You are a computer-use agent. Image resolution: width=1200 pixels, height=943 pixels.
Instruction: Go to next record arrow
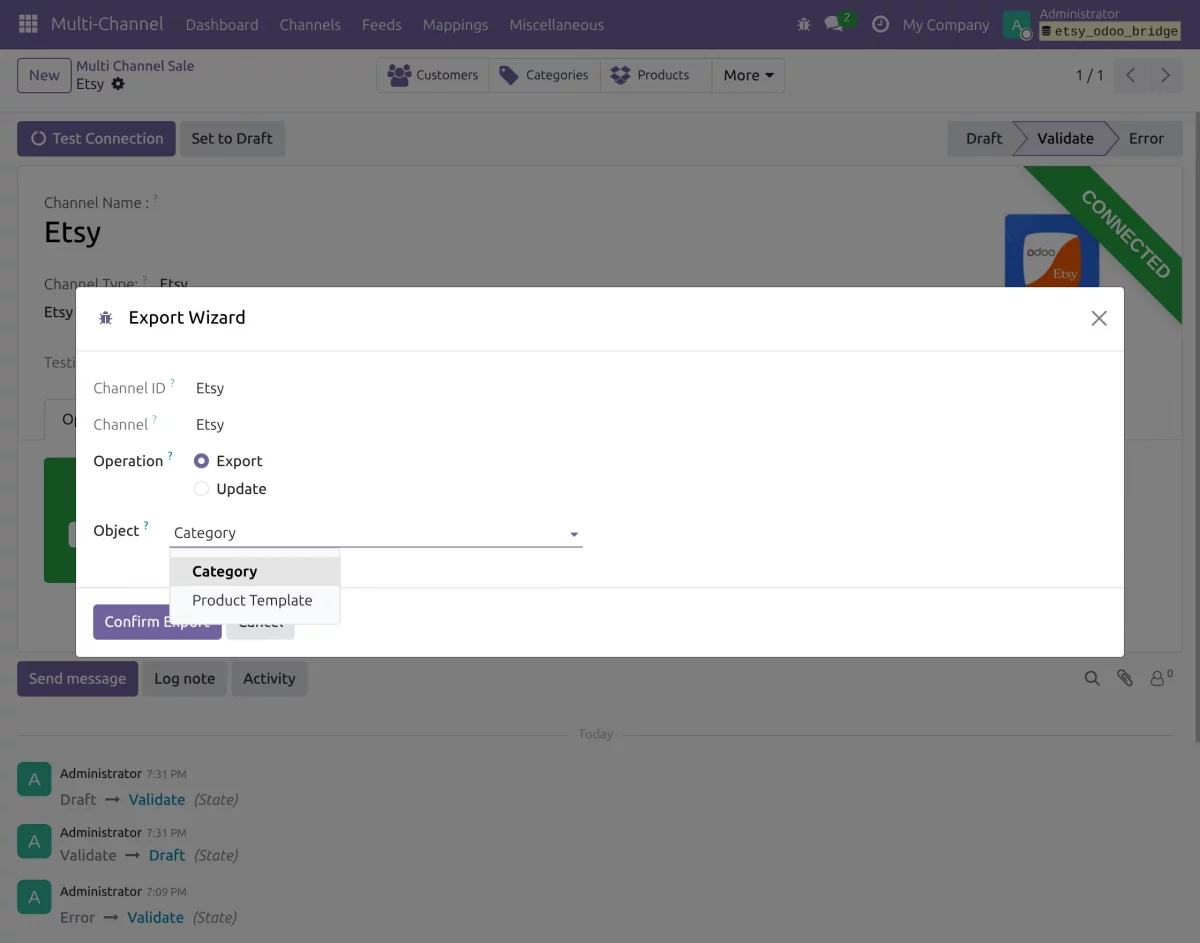[1165, 75]
